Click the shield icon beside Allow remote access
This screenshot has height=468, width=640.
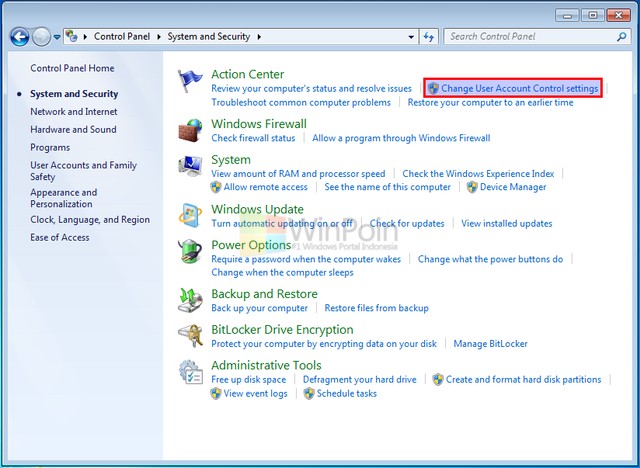(216, 187)
